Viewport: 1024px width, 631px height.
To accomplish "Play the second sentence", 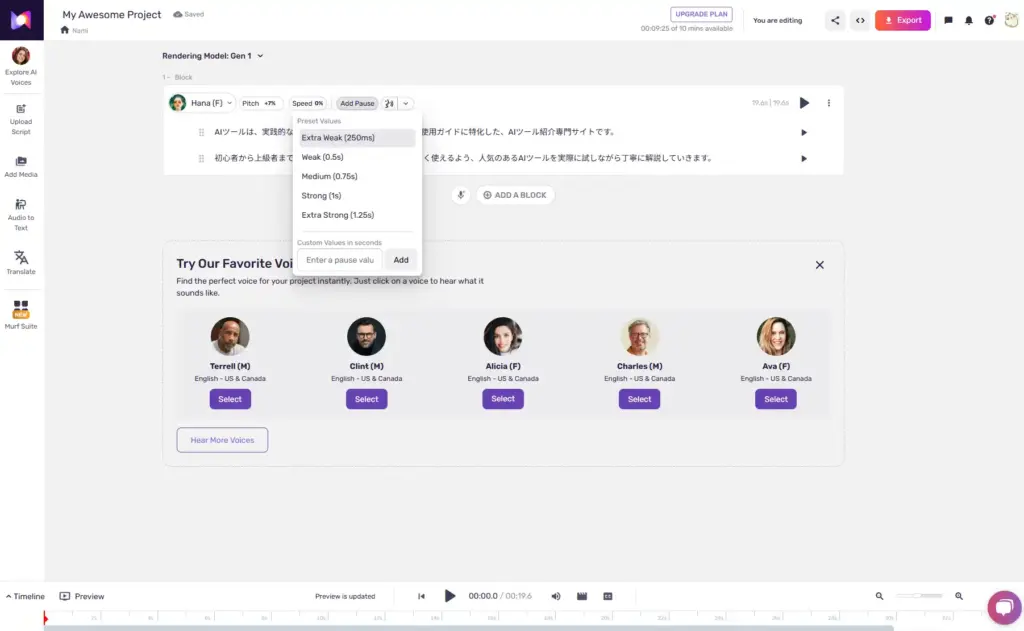I will tap(804, 159).
